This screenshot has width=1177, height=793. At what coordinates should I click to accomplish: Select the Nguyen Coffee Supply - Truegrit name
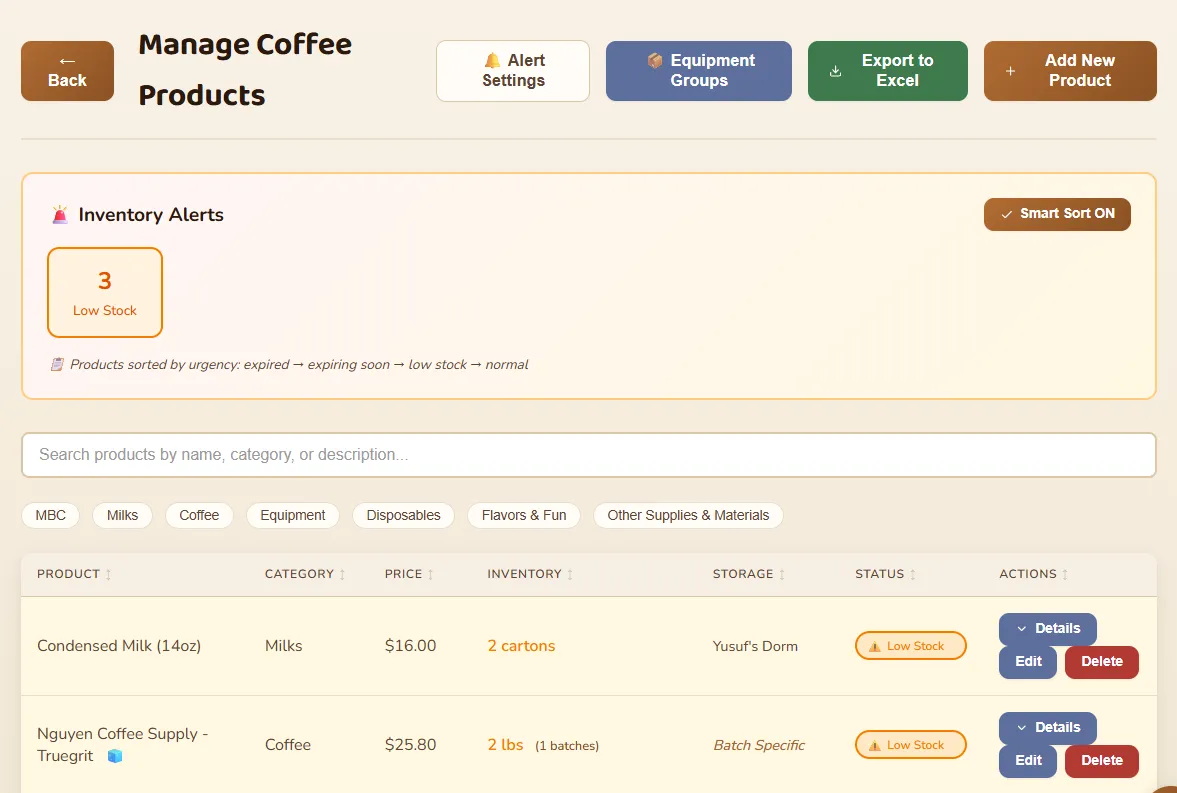click(122, 745)
